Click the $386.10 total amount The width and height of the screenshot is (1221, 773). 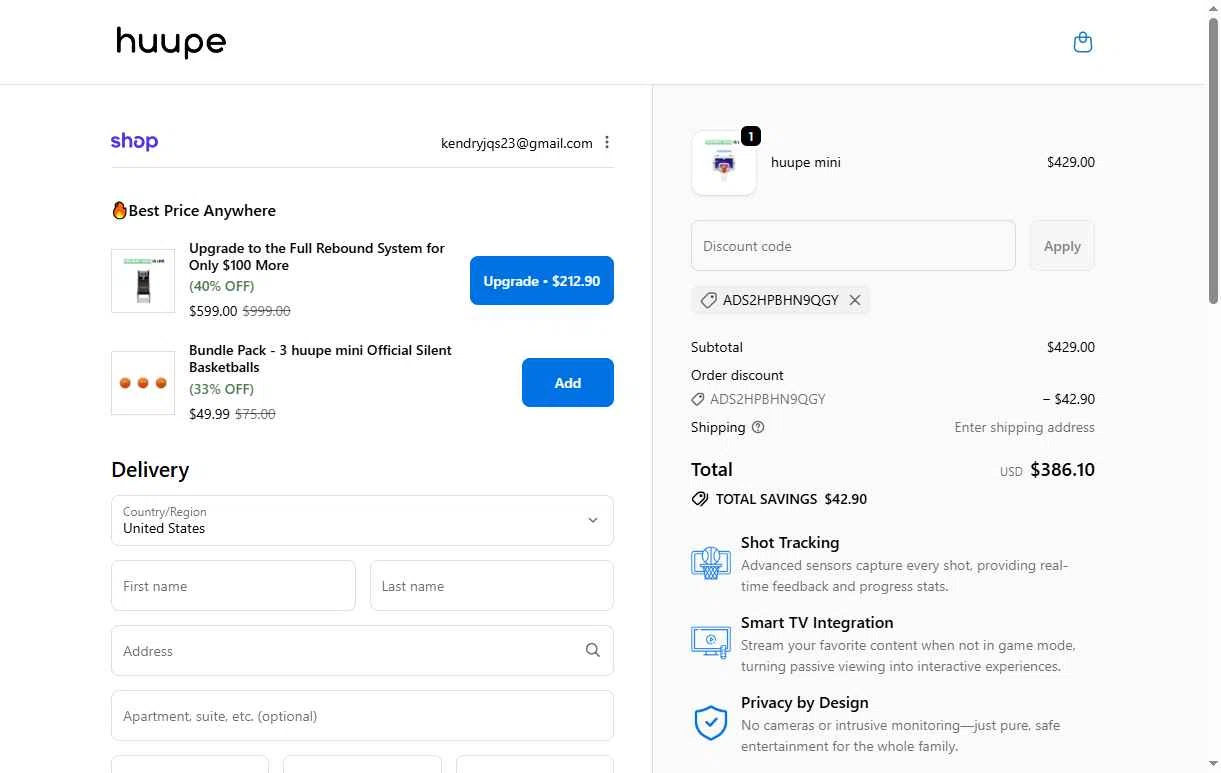pyautogui.click(x=1062, y=469)
